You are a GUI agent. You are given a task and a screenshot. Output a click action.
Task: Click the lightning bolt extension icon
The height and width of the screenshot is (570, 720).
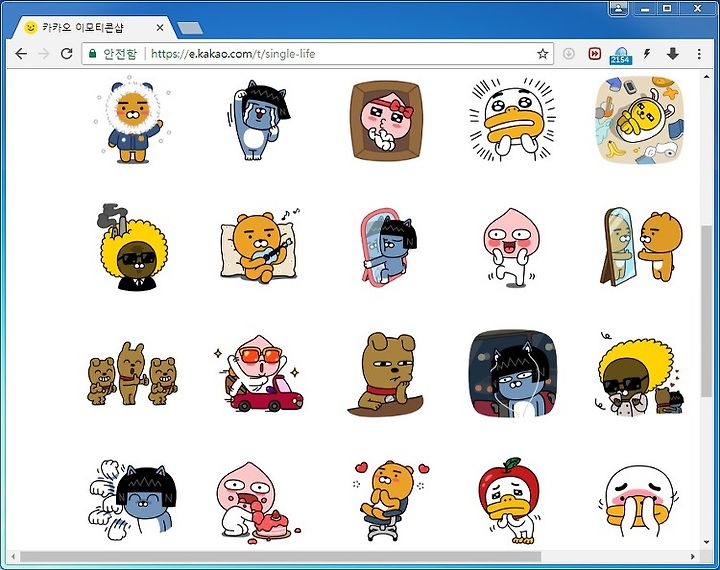tap(647, 54)
